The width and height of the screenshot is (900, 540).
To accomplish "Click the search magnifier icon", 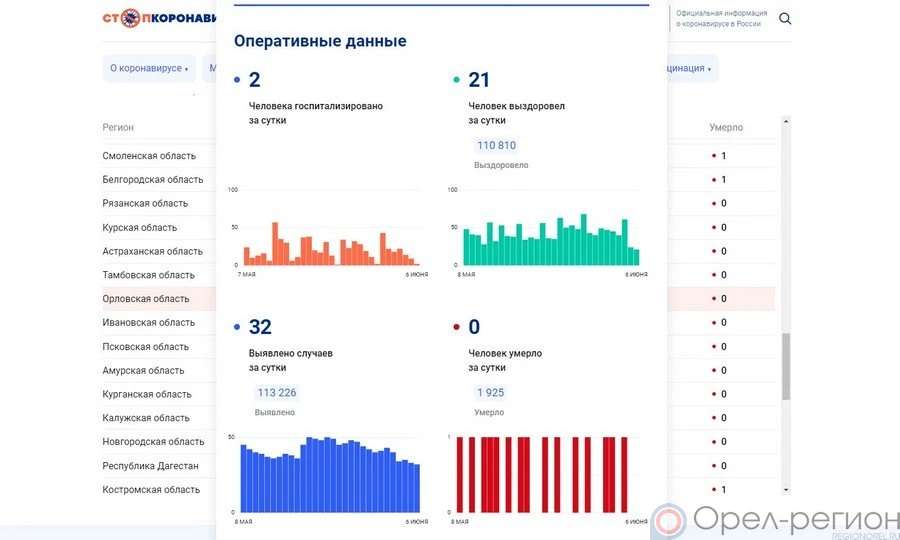I will click(x=785, y=18).
